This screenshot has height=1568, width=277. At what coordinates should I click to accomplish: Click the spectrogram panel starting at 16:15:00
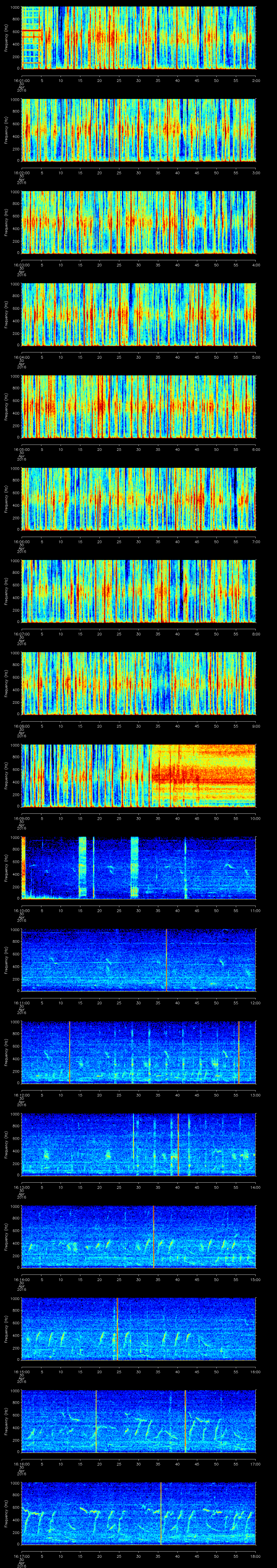point(139,1329)
